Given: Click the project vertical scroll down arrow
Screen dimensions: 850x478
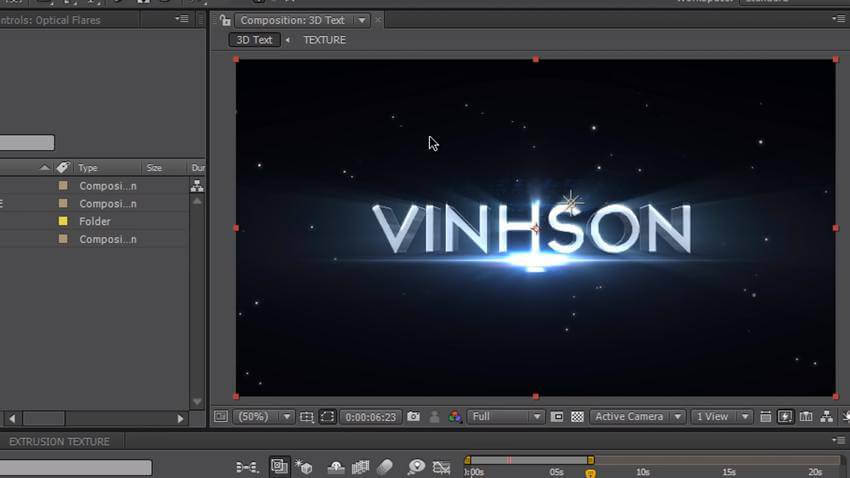Looking at the screenshot, I should click(x=197, y=402).
